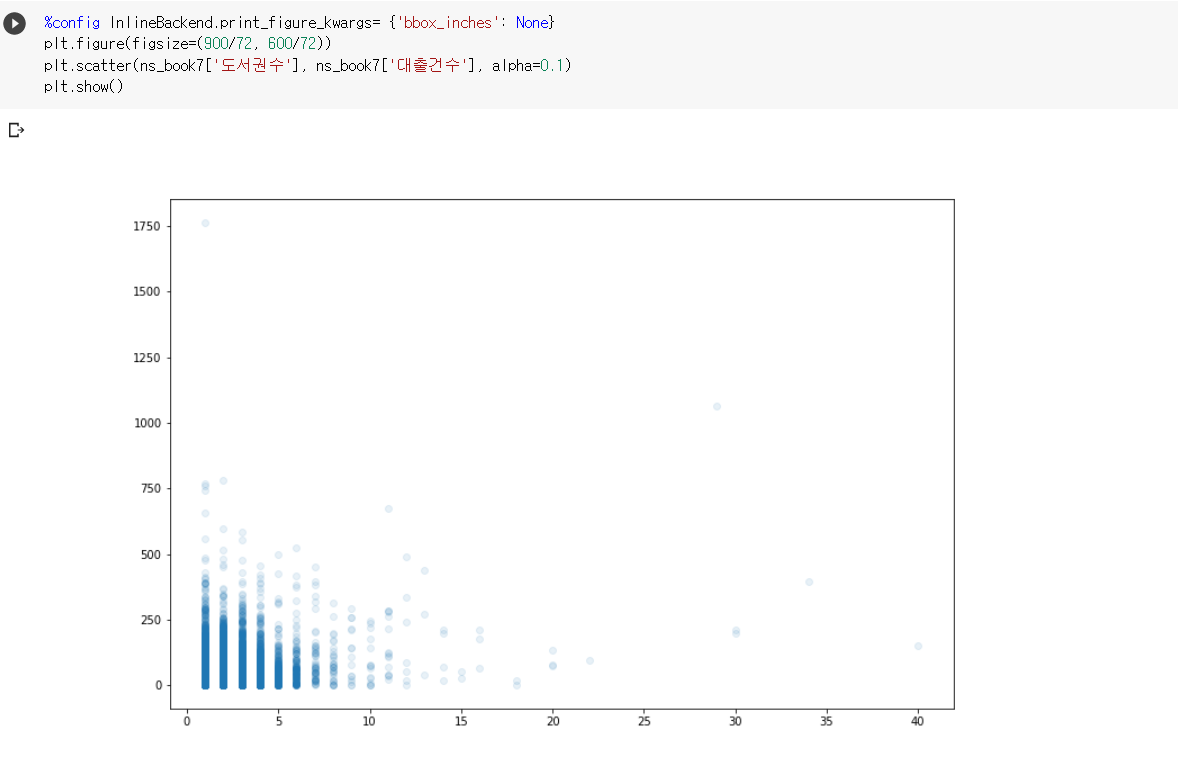The width and height of the screenshot is (1178, 761).
Task: Click the x-axis label 20
Action: (553, 721)
